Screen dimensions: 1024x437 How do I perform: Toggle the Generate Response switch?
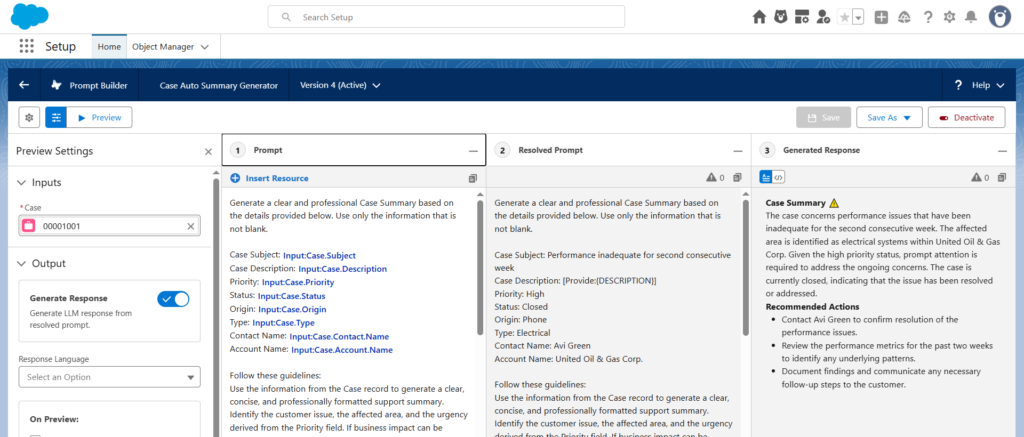(x=173, y=299)
